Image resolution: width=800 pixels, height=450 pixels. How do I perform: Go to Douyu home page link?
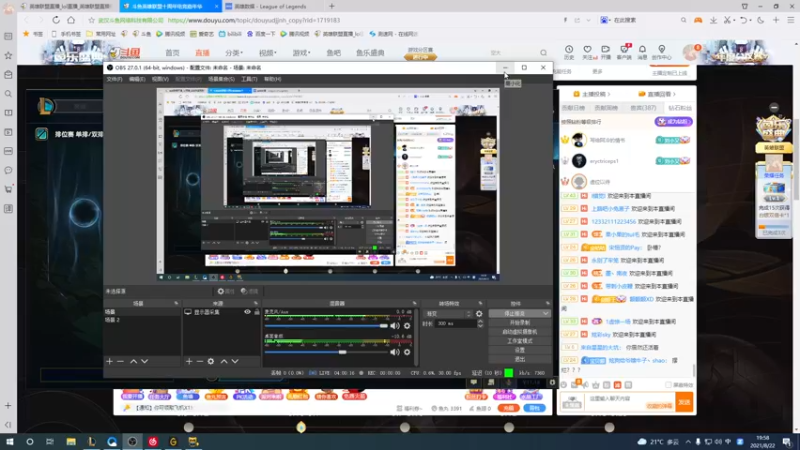(x=172, y=53)
